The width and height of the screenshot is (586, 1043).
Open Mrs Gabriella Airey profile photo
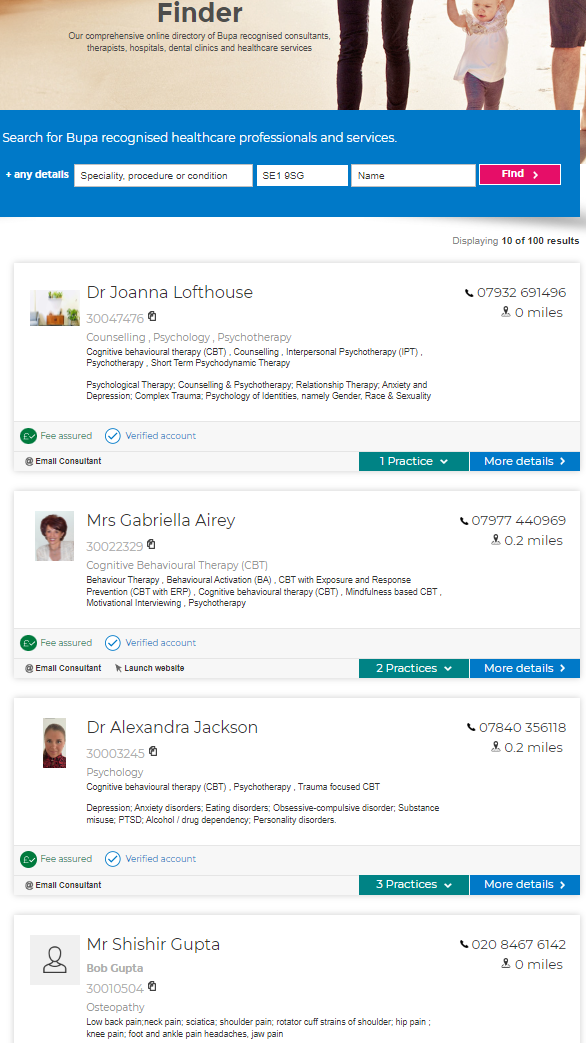coord(55,536)
